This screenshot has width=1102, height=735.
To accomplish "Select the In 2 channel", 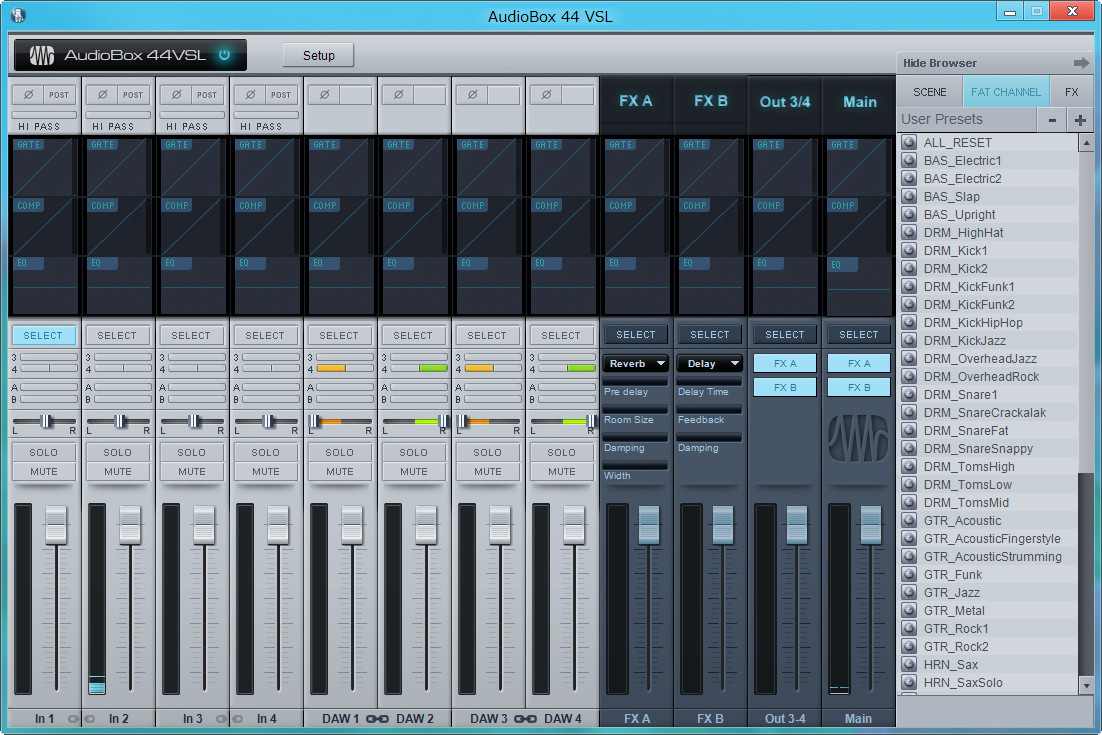I will click(117, 336).
